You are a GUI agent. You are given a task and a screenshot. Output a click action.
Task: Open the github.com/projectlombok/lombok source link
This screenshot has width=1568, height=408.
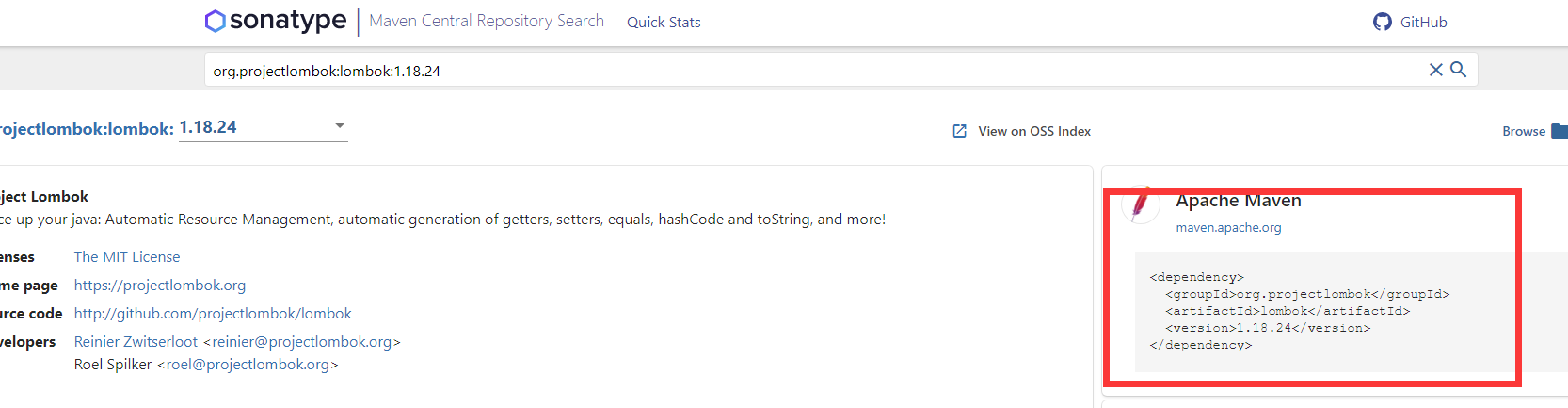click(213, 313)
